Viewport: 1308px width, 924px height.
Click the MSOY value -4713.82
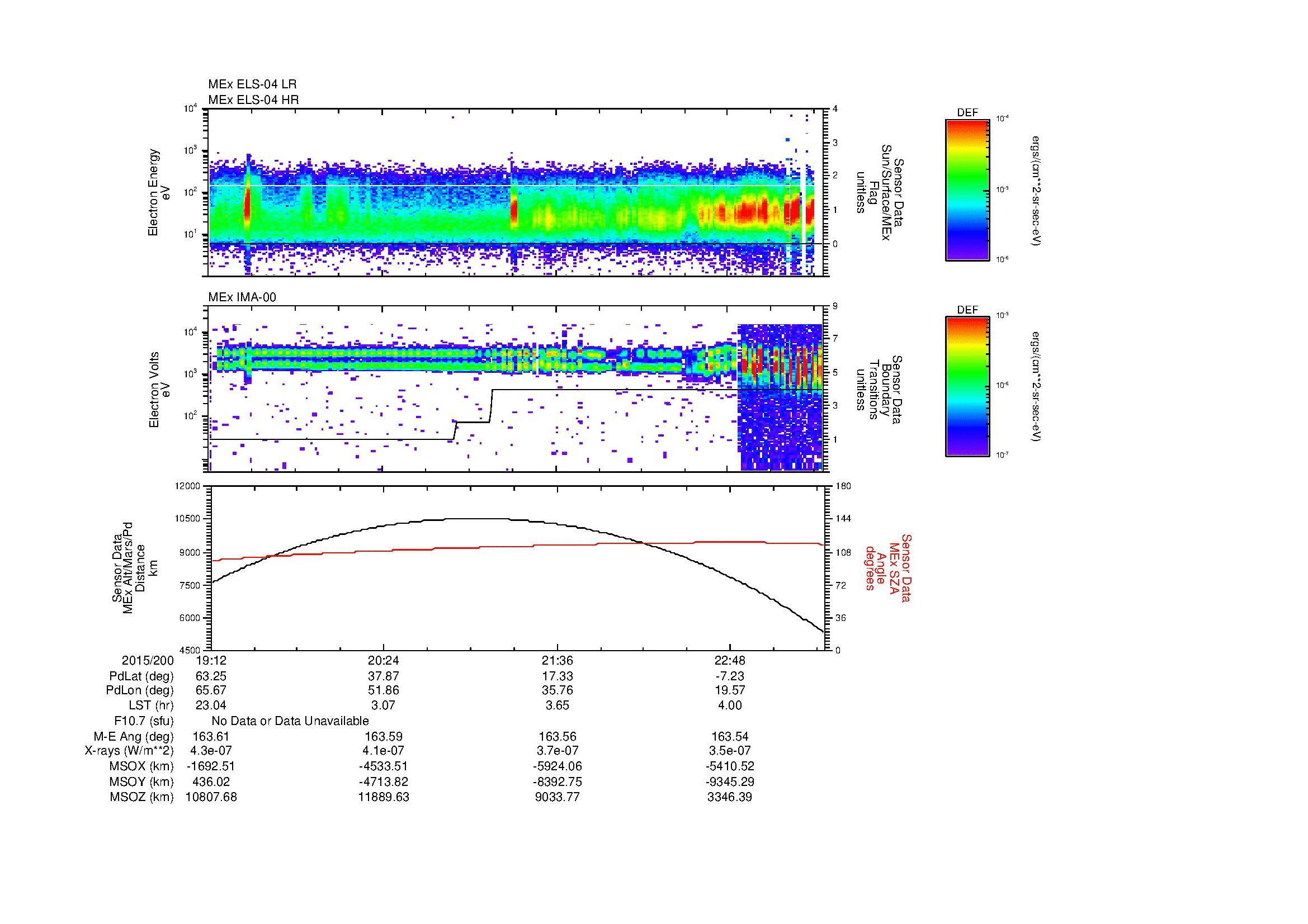pos(384,782)
